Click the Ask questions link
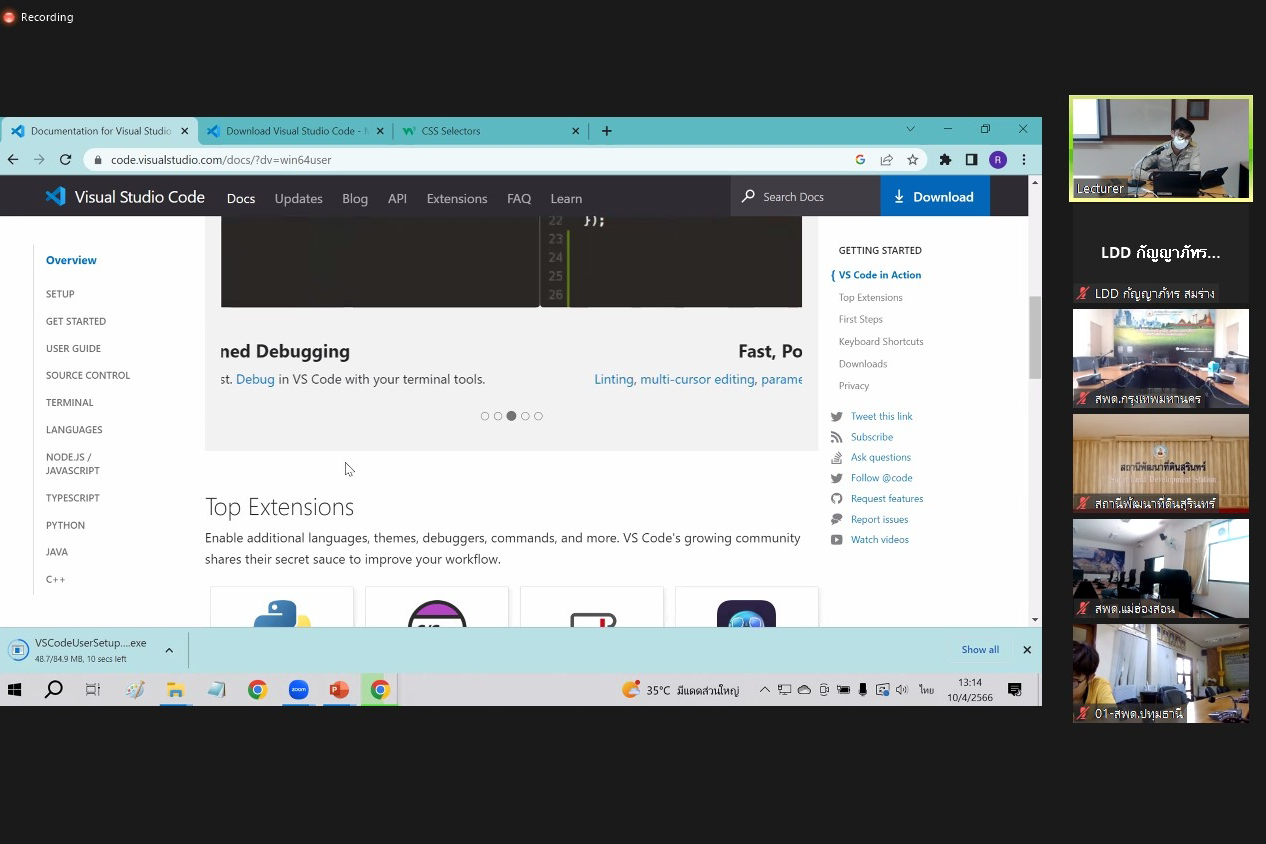The image size is (1266, 844). (x=881, y=457)
